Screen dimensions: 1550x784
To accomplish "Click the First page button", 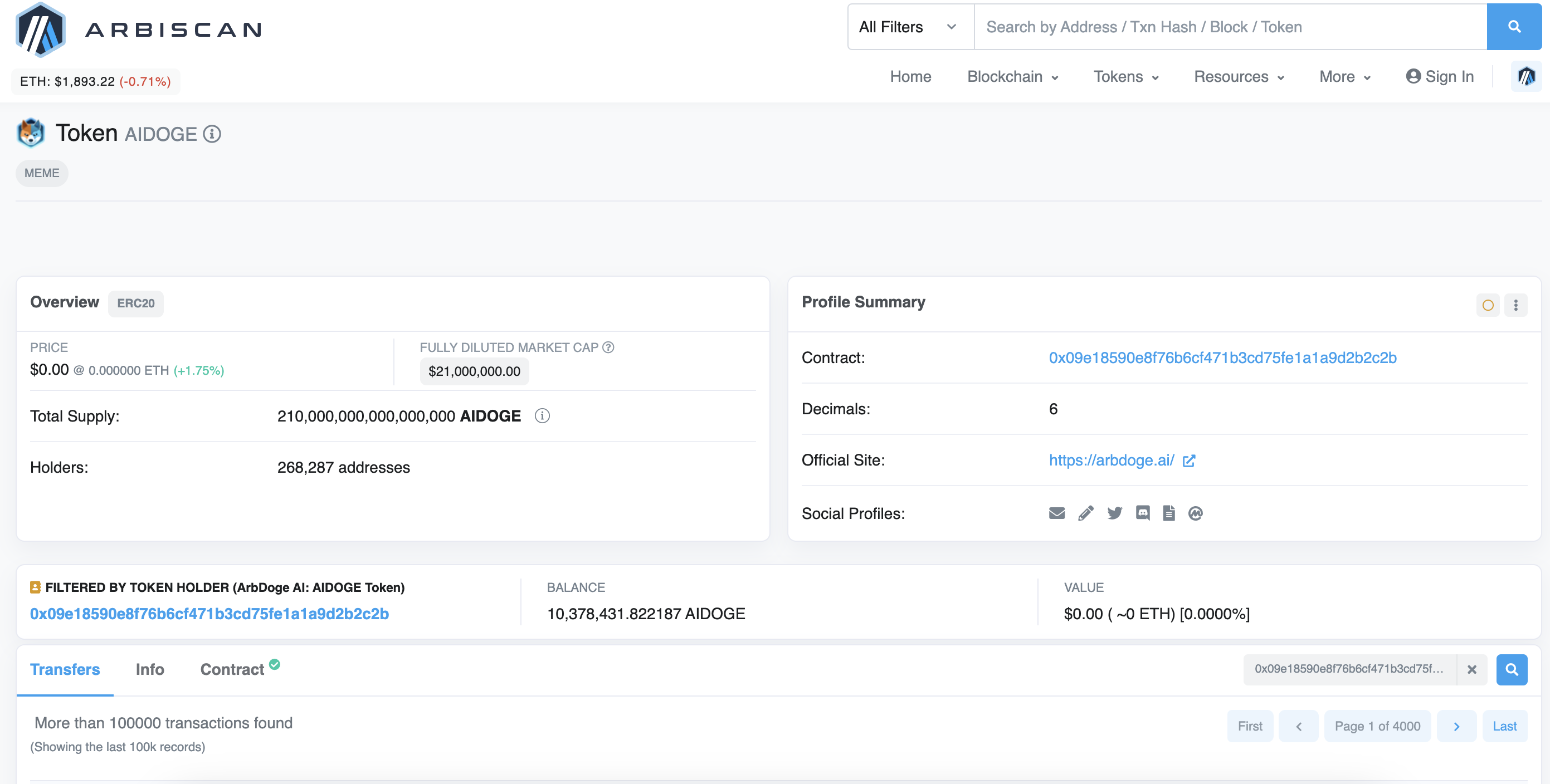I will (x=1250, y=726).
